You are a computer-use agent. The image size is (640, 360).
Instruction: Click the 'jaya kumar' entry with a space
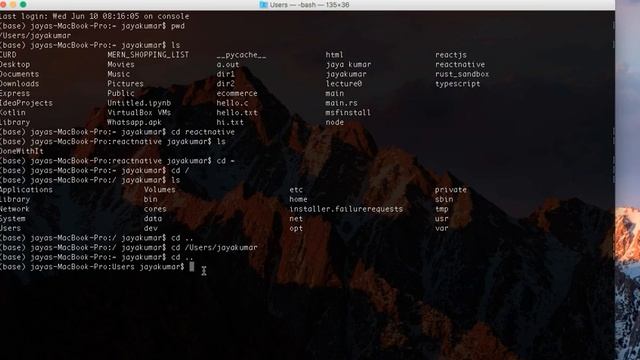348,64
